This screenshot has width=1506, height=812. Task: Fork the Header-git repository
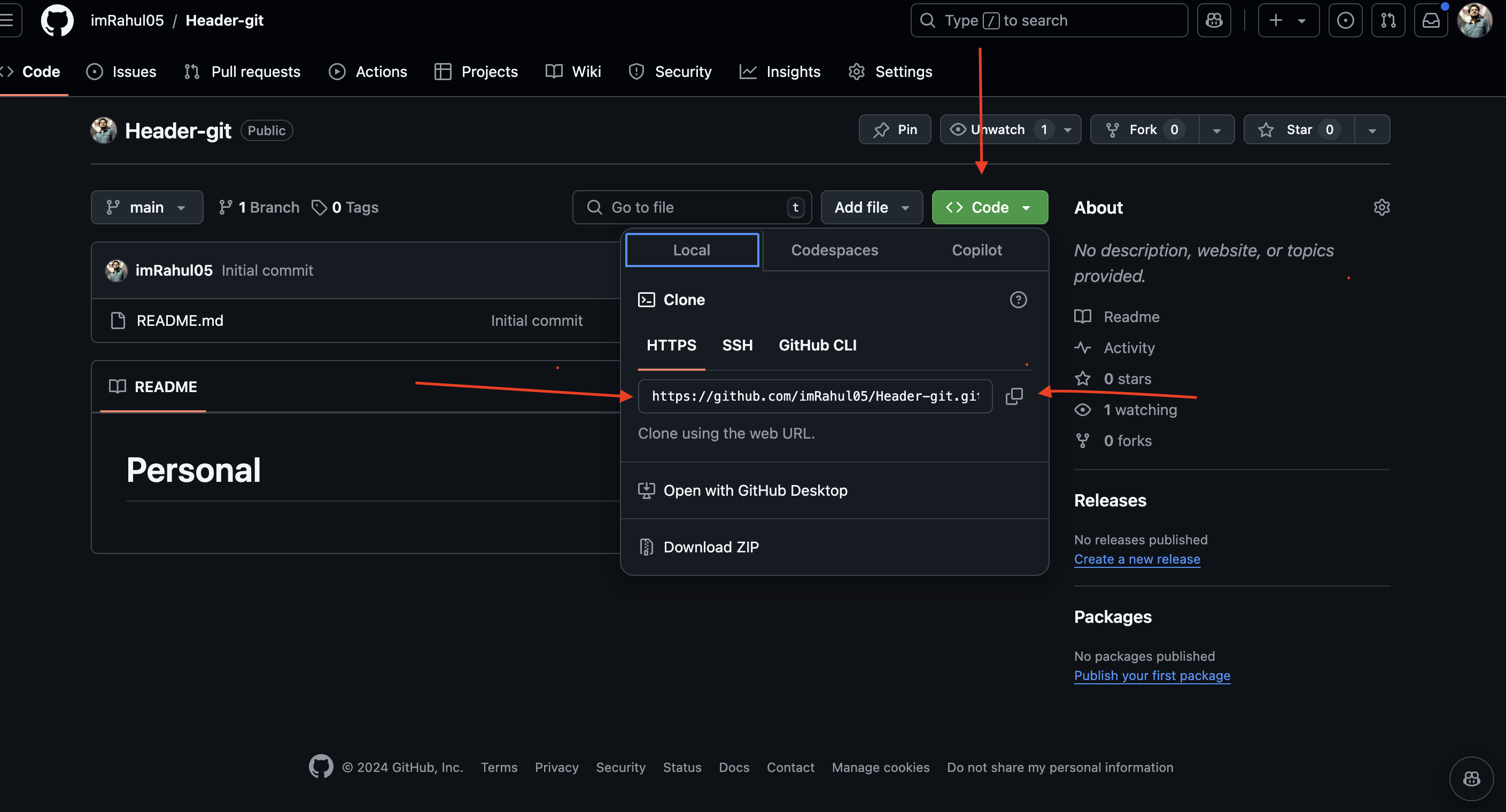1145,129
